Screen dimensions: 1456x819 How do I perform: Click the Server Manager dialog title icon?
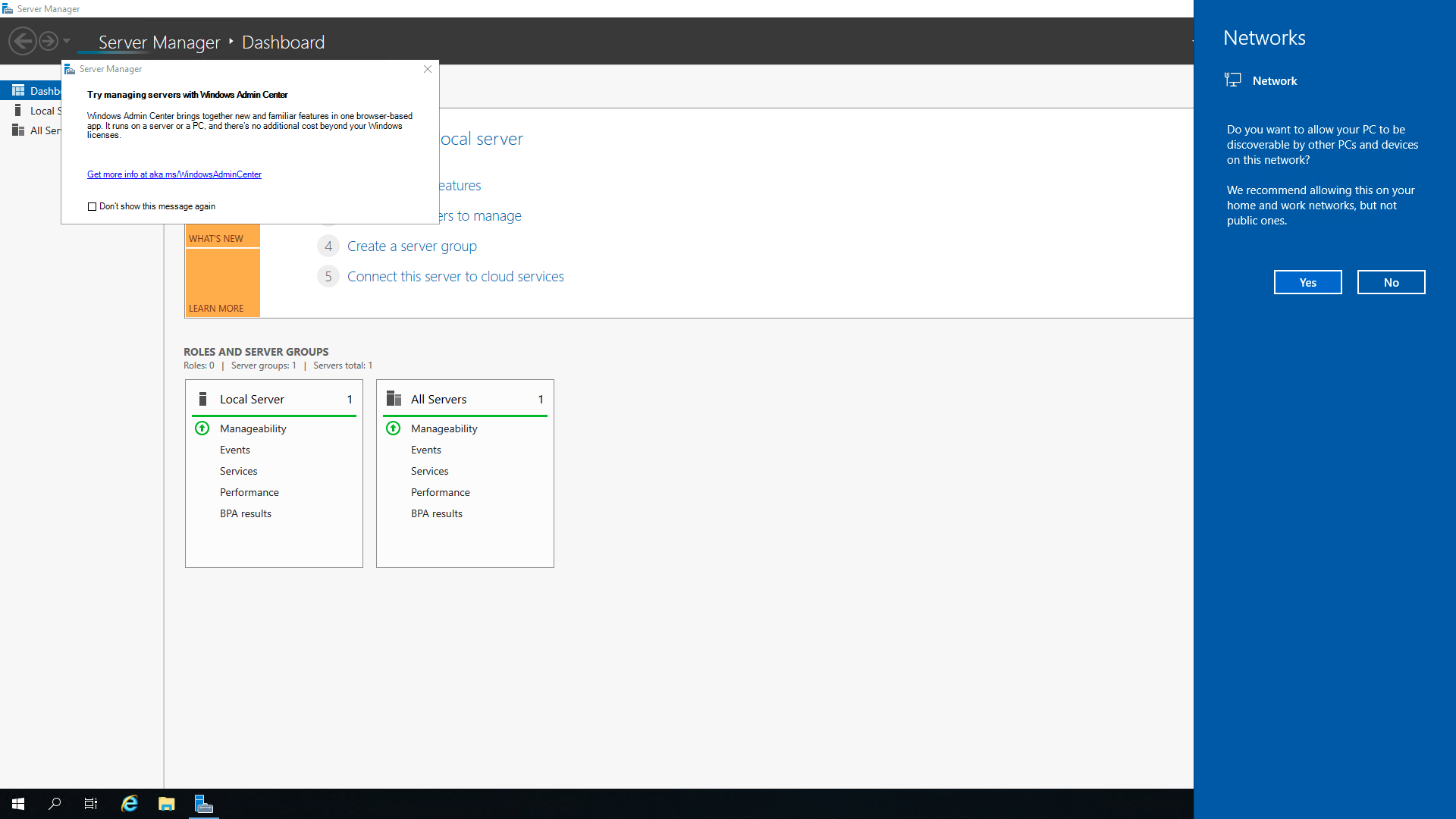pyautogui.click(x=70, y=69)
